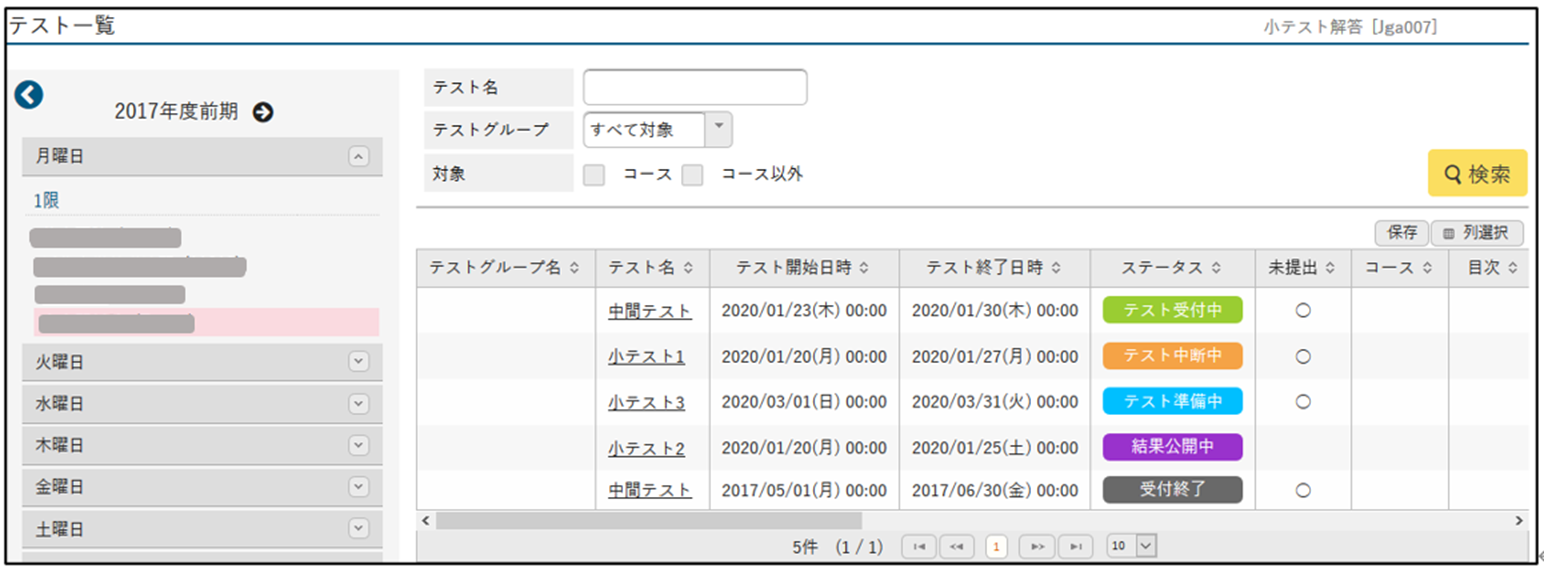Go to next term with arrow icon
1544x568 pixels.
[263, 112]
